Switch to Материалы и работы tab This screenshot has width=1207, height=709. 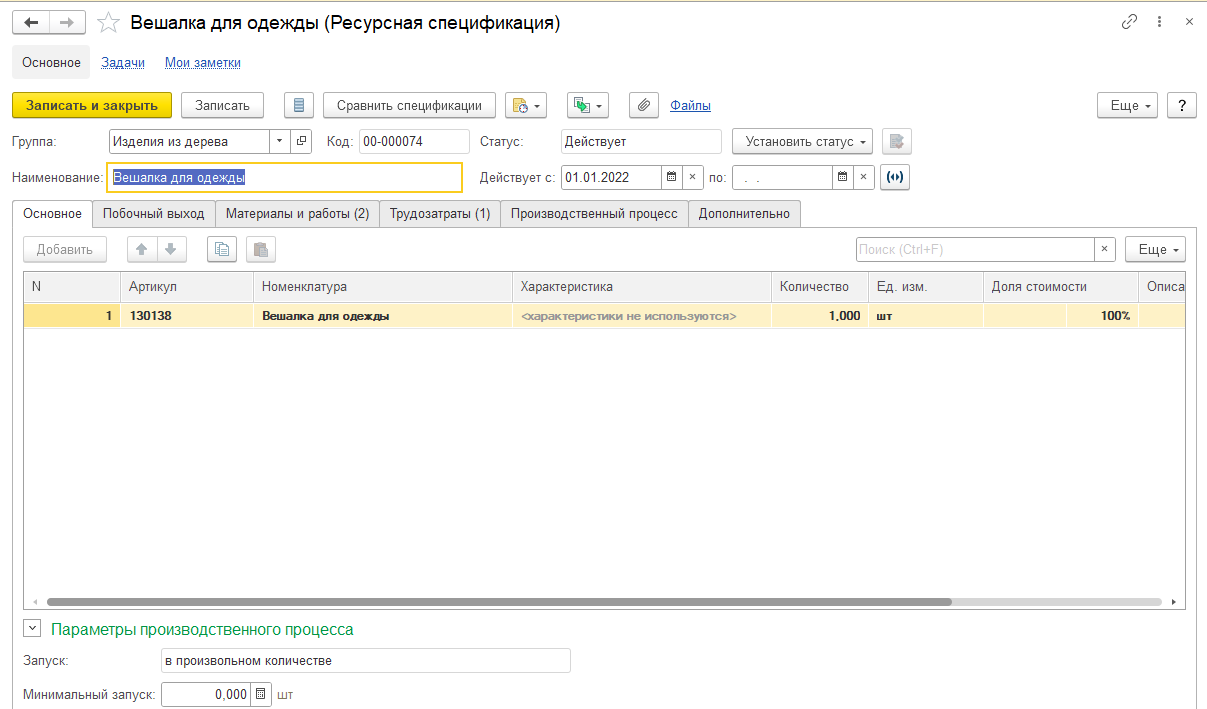[297, 213]
